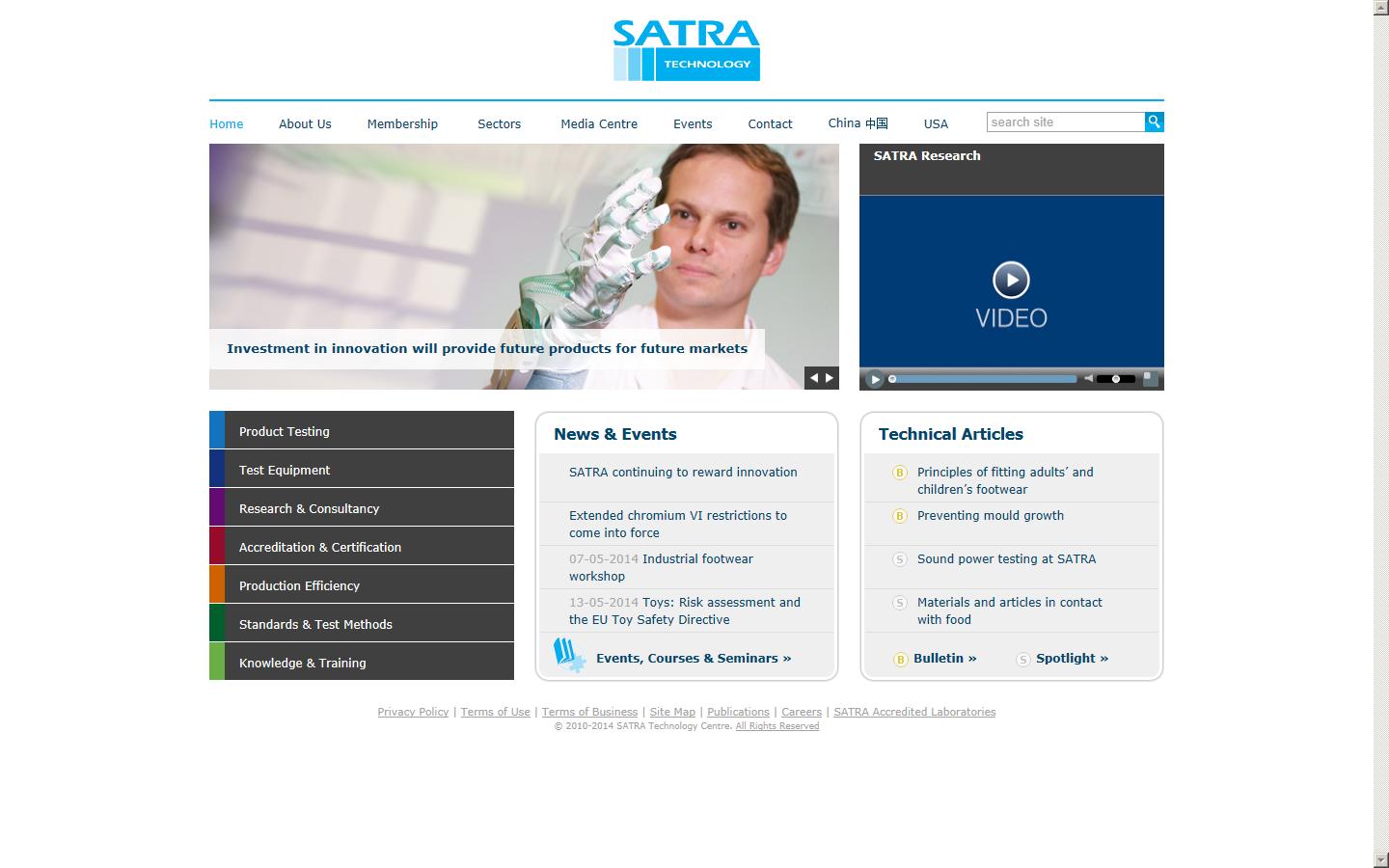This screenshot has height=868, width=1389.
Task: Mute the video player speaker icon
Action: point(1087,379)
